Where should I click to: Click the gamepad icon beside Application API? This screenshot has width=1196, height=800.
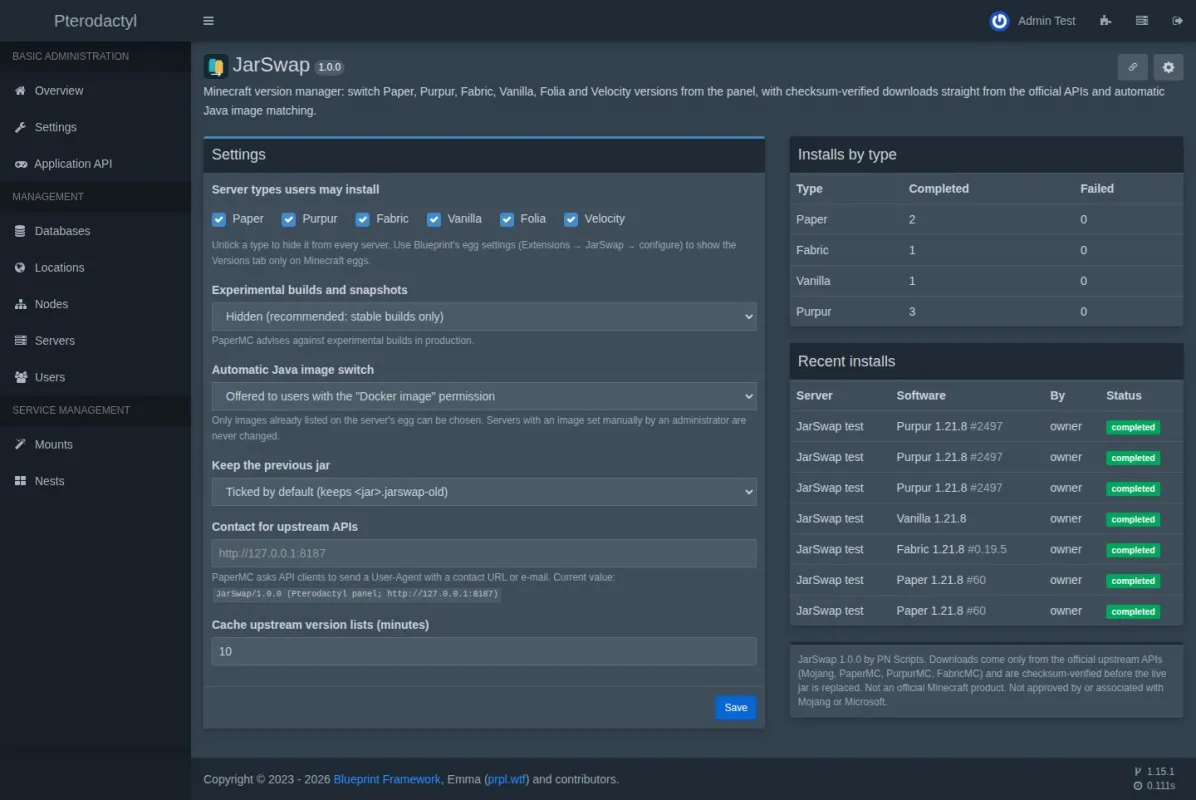21,164
